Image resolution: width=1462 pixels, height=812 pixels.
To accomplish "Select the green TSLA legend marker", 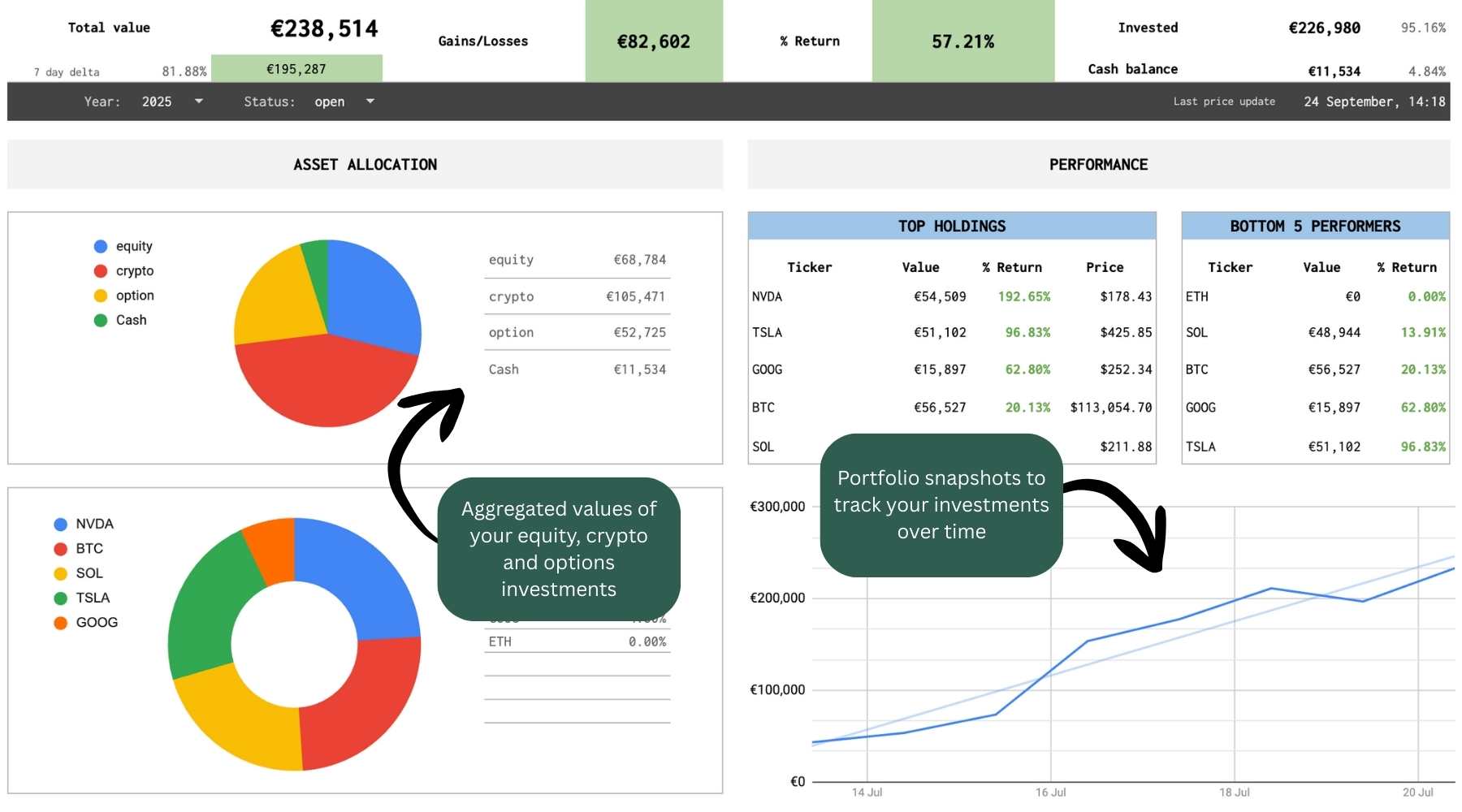I will 60,598.
